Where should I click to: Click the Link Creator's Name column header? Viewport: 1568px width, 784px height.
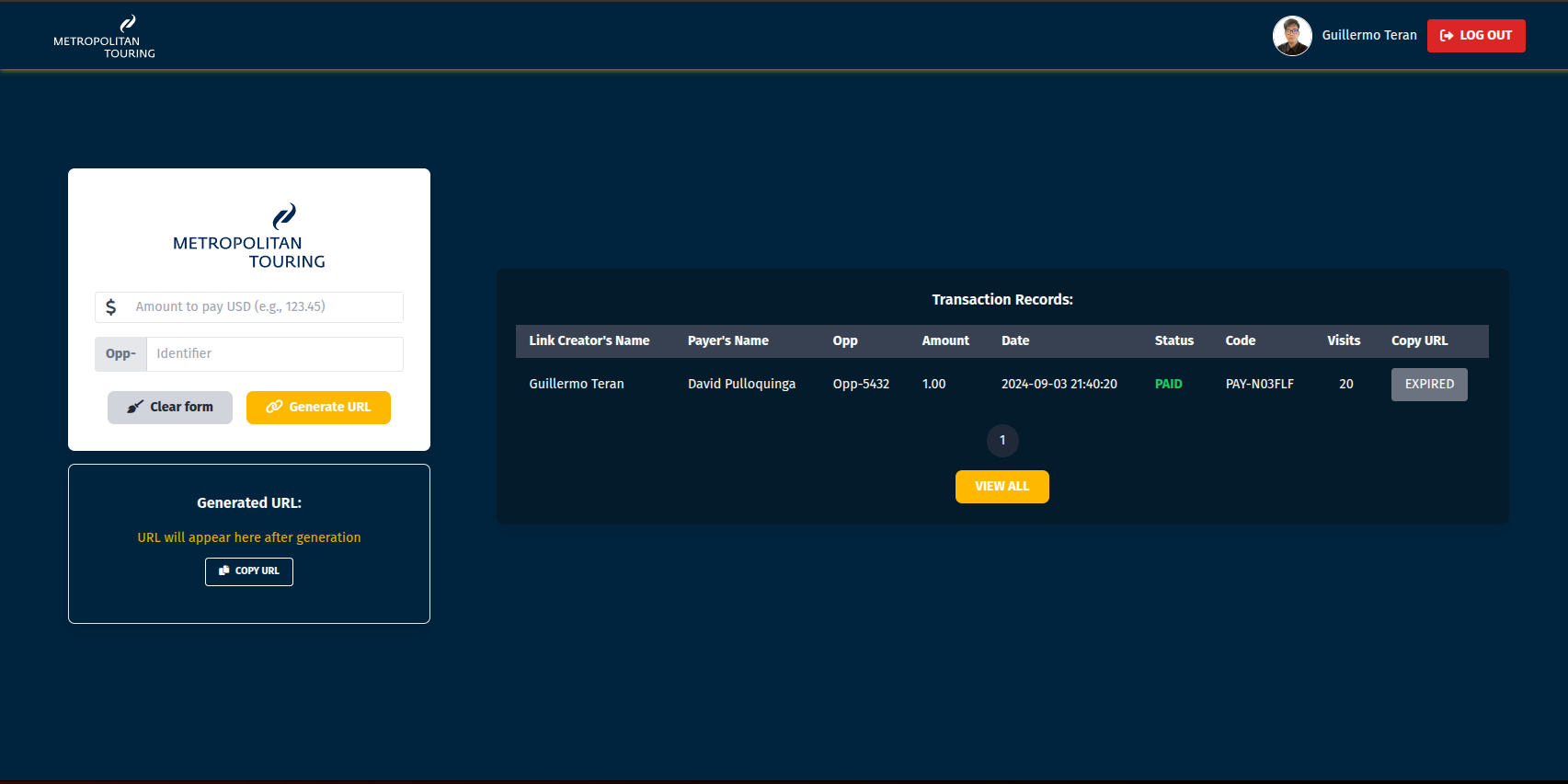589,340
